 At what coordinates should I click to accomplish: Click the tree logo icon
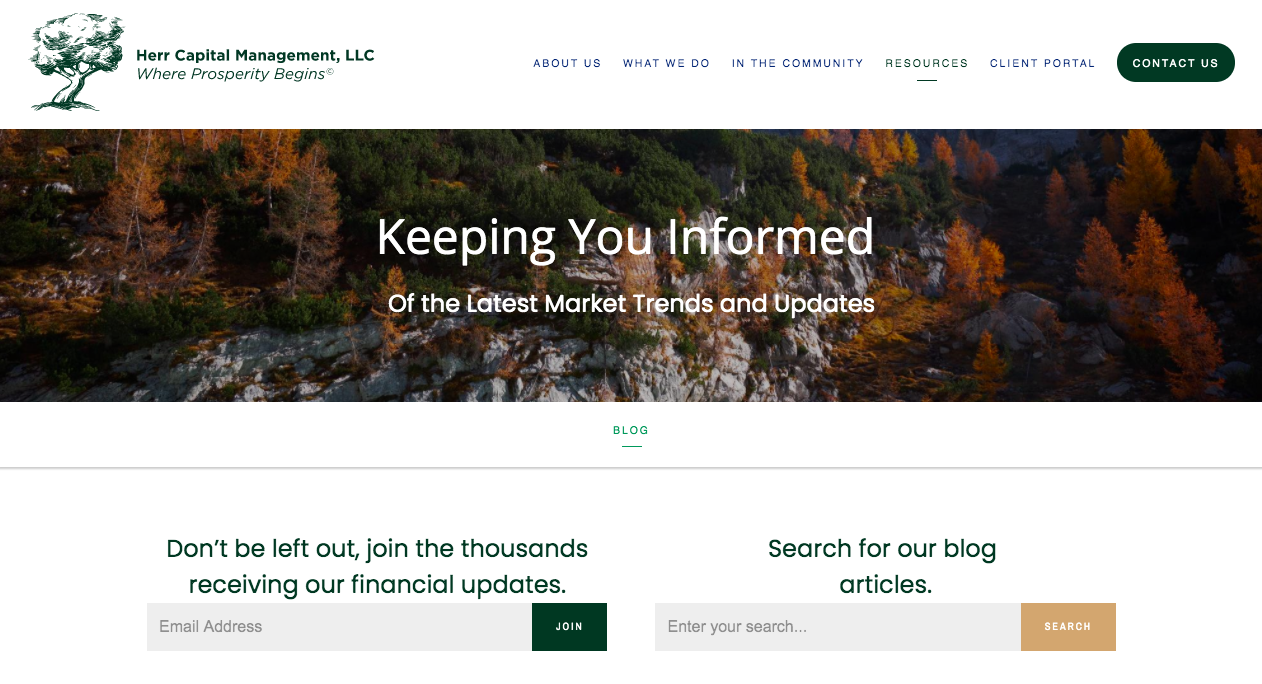point(77,62)
